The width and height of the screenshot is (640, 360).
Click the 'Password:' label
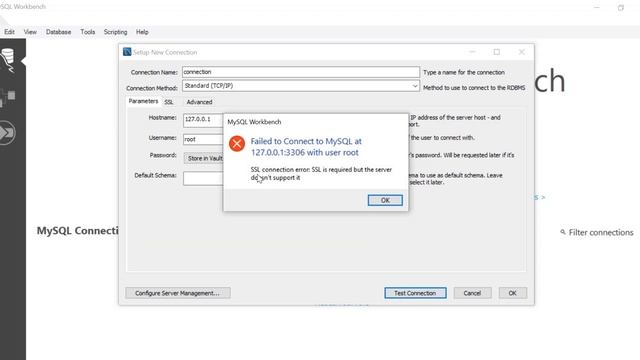coord(163,155)
